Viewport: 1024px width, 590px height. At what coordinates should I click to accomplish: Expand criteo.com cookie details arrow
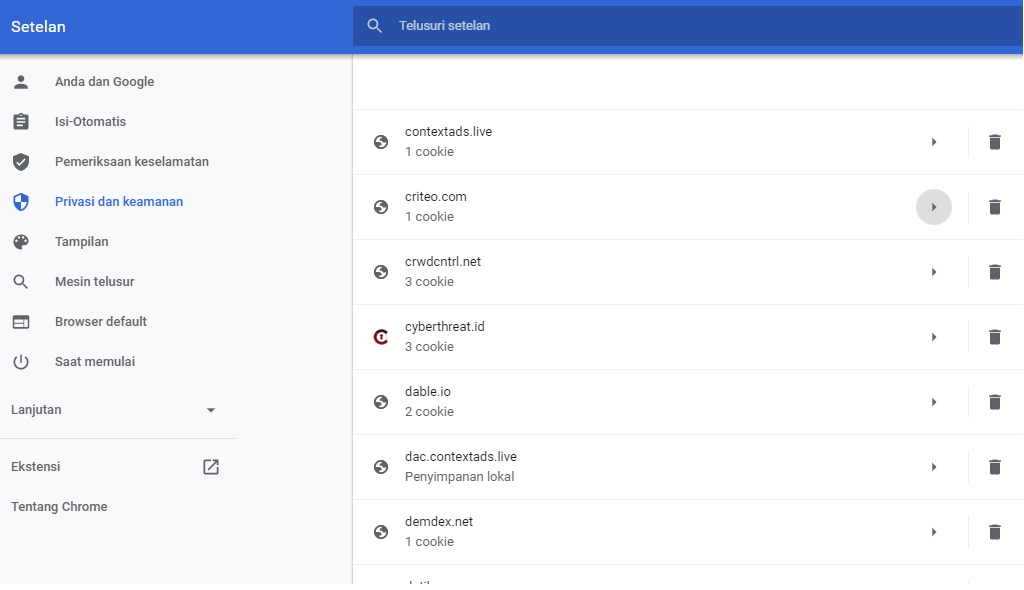934,207
